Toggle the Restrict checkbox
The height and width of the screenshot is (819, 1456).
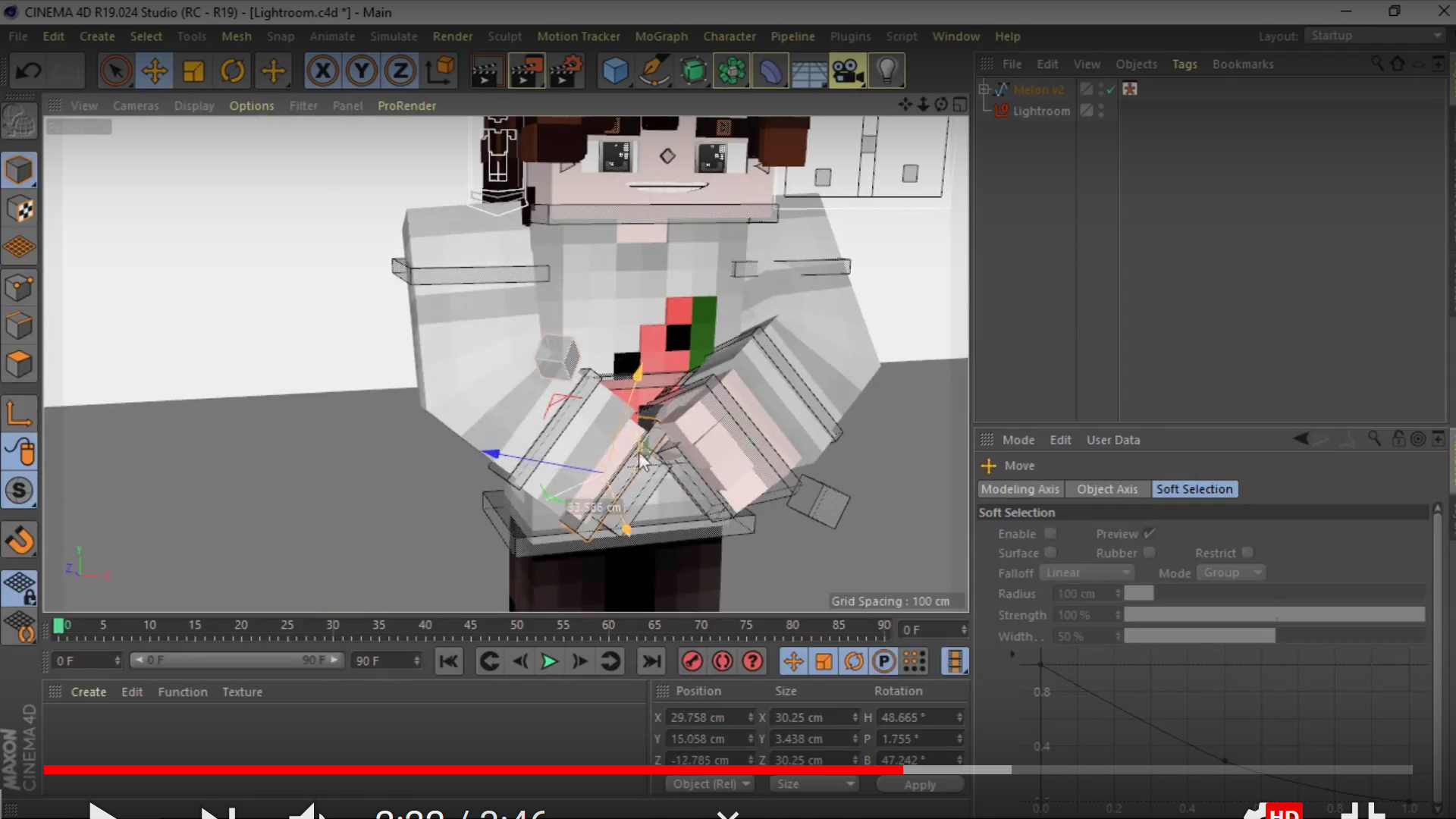1247,553
